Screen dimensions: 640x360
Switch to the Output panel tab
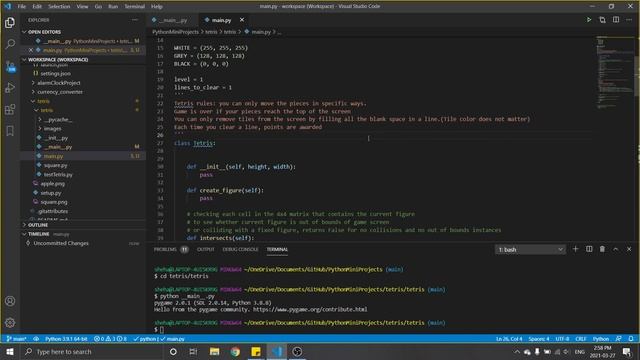[205, 249]
